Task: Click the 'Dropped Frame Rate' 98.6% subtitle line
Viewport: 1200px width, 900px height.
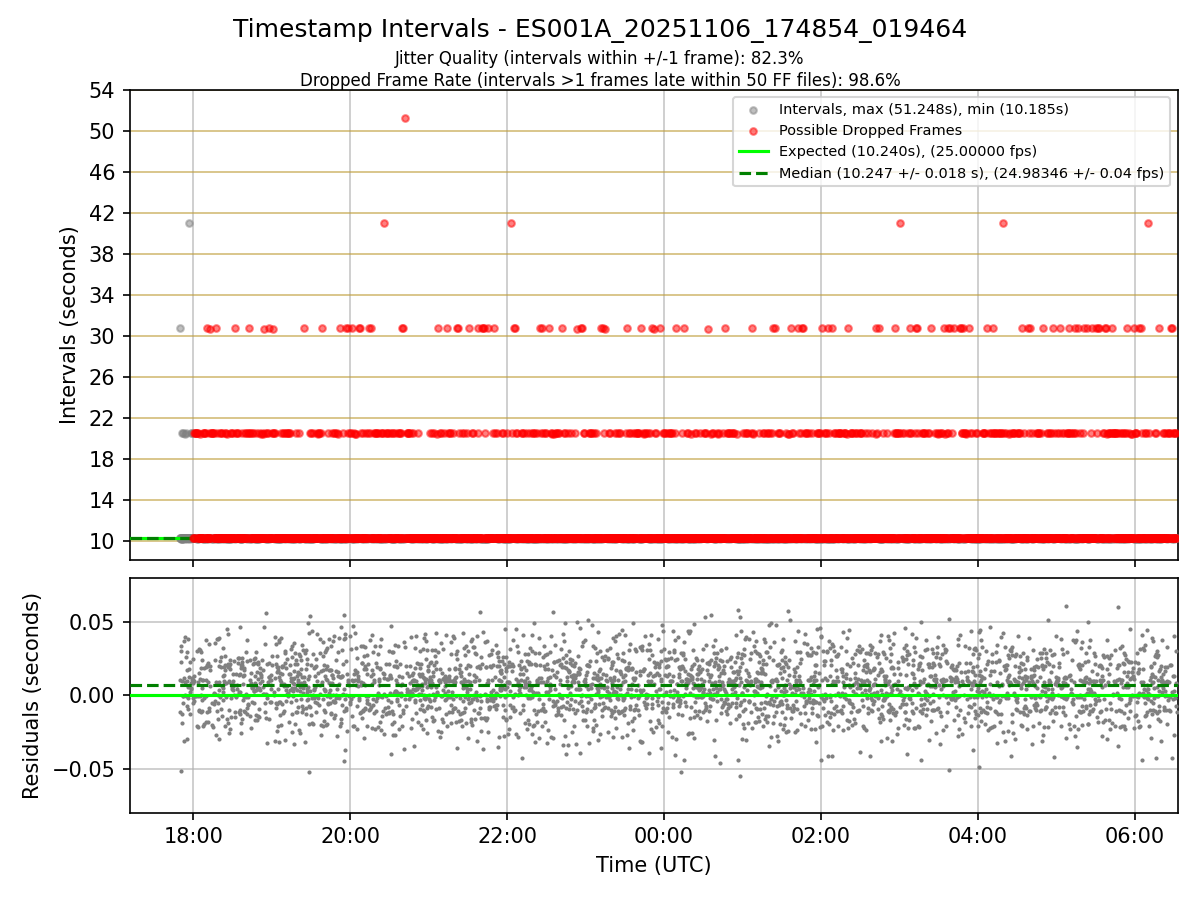Action: click(600, 80)
